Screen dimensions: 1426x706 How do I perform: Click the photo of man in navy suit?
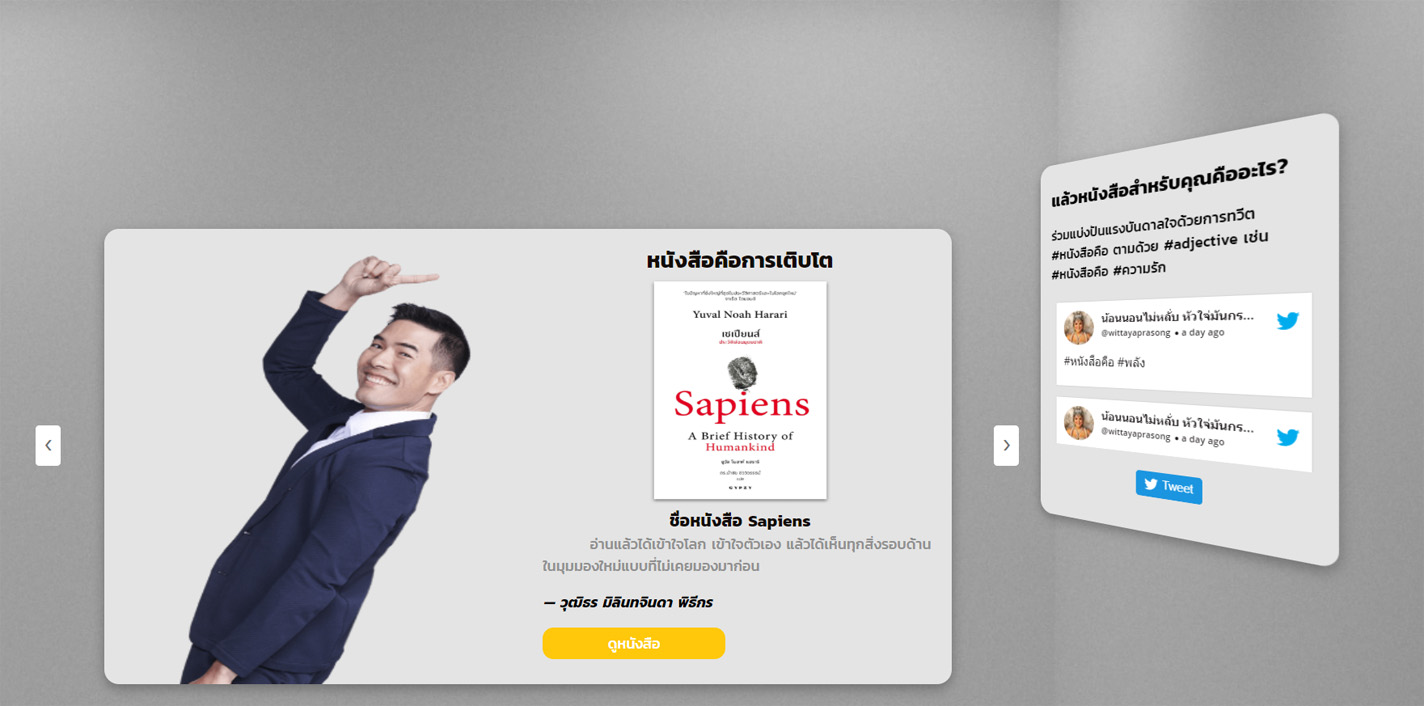click(328, 470)
